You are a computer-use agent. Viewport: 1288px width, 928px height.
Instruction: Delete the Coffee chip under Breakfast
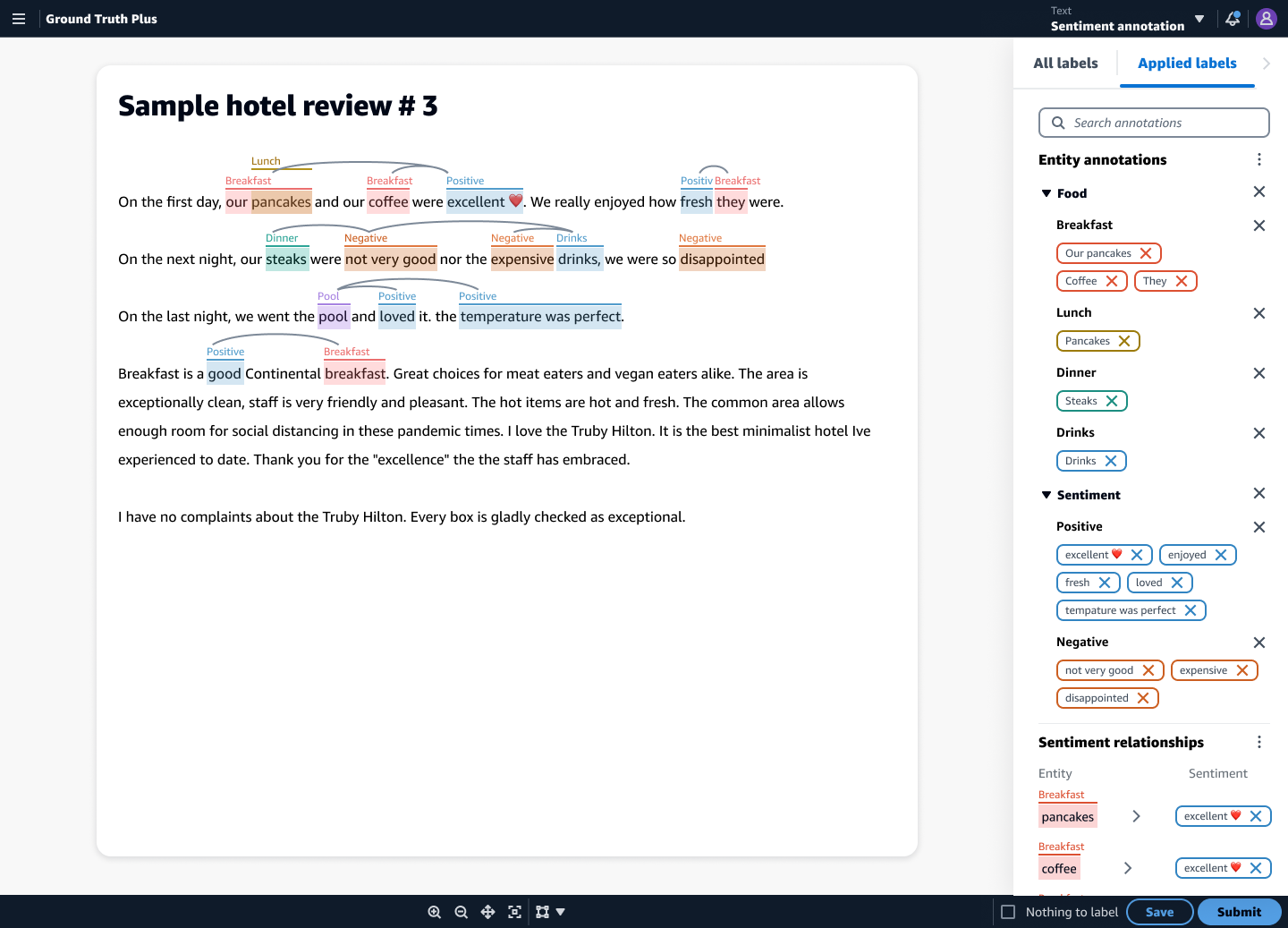coord(1112,281)
